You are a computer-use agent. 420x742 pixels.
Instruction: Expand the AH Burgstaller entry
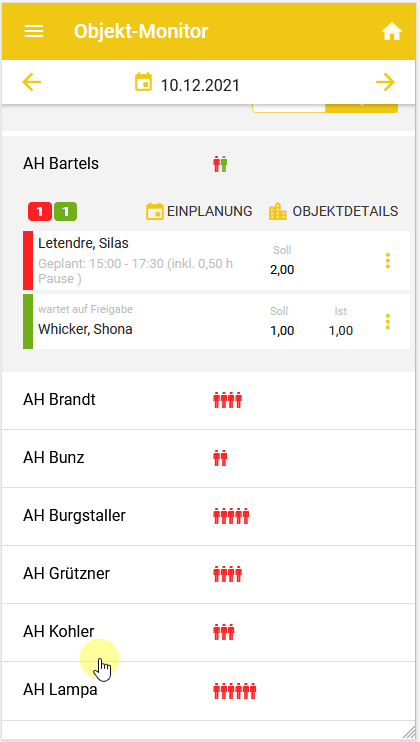[209, 516]
